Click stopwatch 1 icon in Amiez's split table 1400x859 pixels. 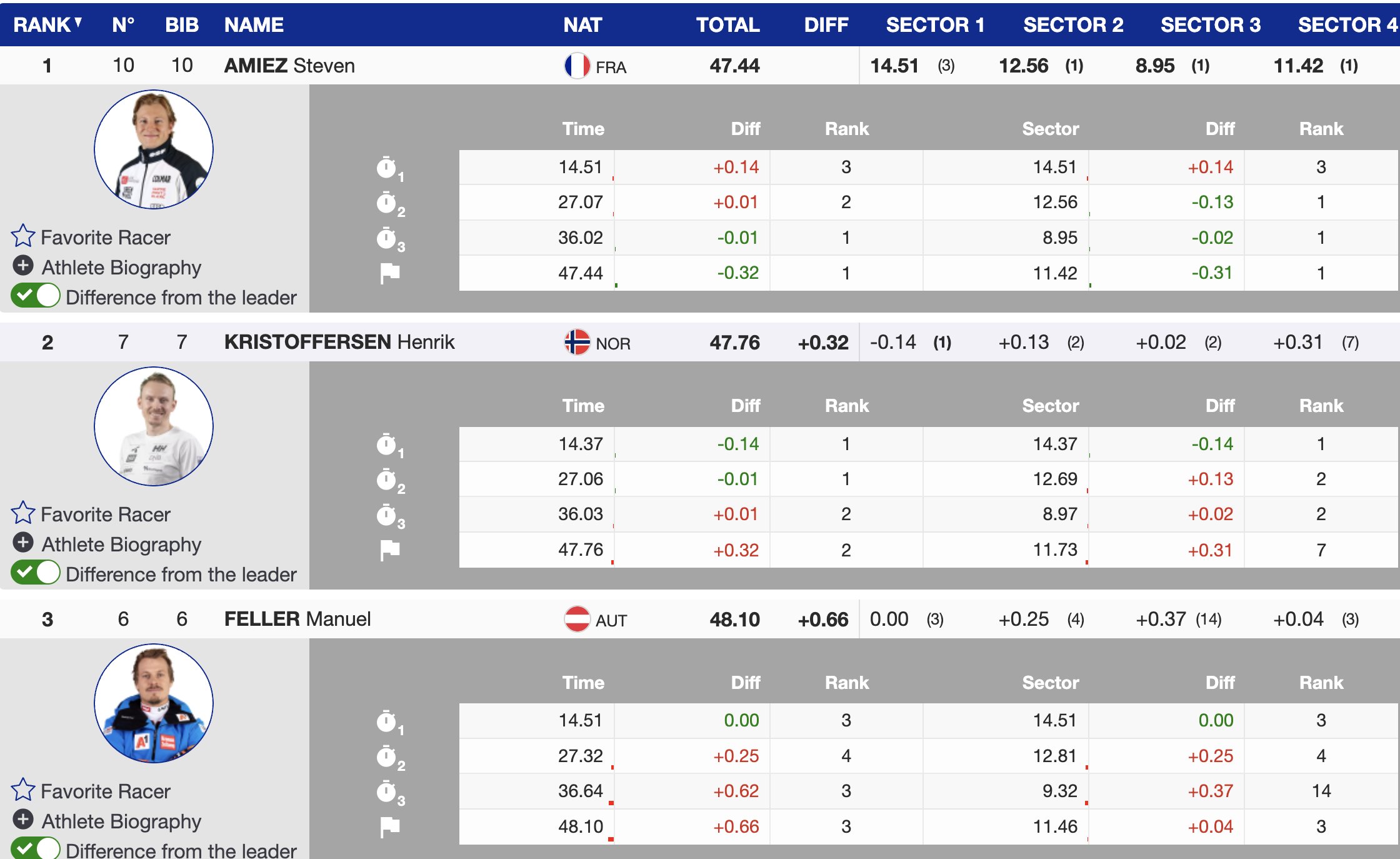pos(387,168)
